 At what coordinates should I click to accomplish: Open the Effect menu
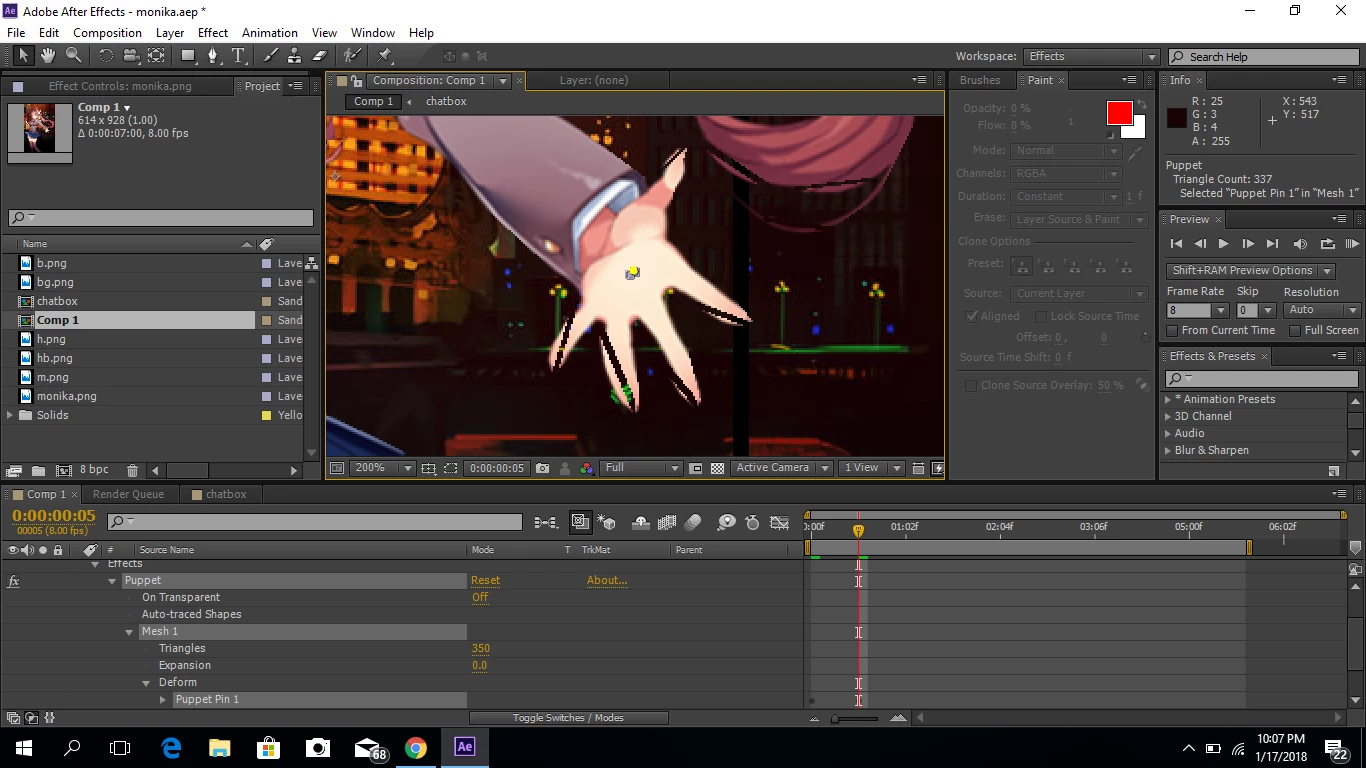click(x=213, y=33)
